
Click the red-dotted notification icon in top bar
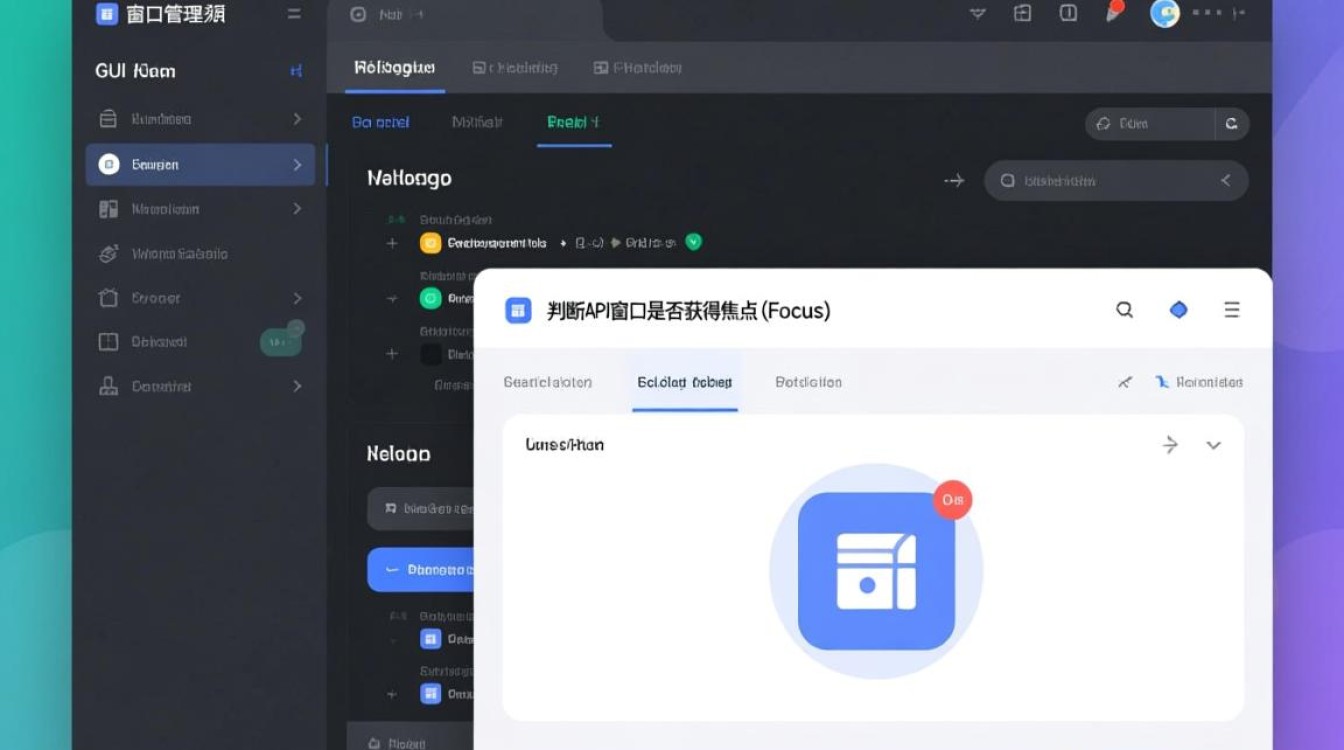point(1113,12)
